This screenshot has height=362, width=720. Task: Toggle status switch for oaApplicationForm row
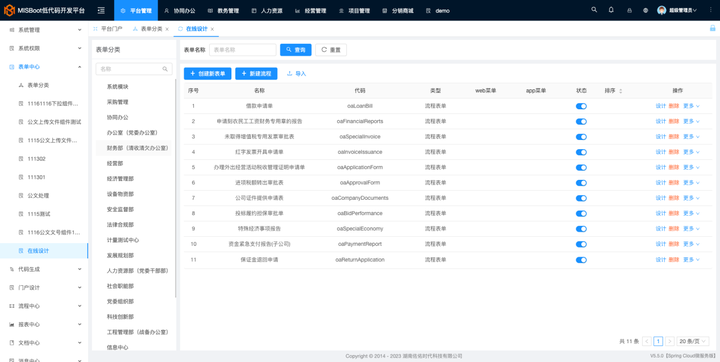pos(581,168)
